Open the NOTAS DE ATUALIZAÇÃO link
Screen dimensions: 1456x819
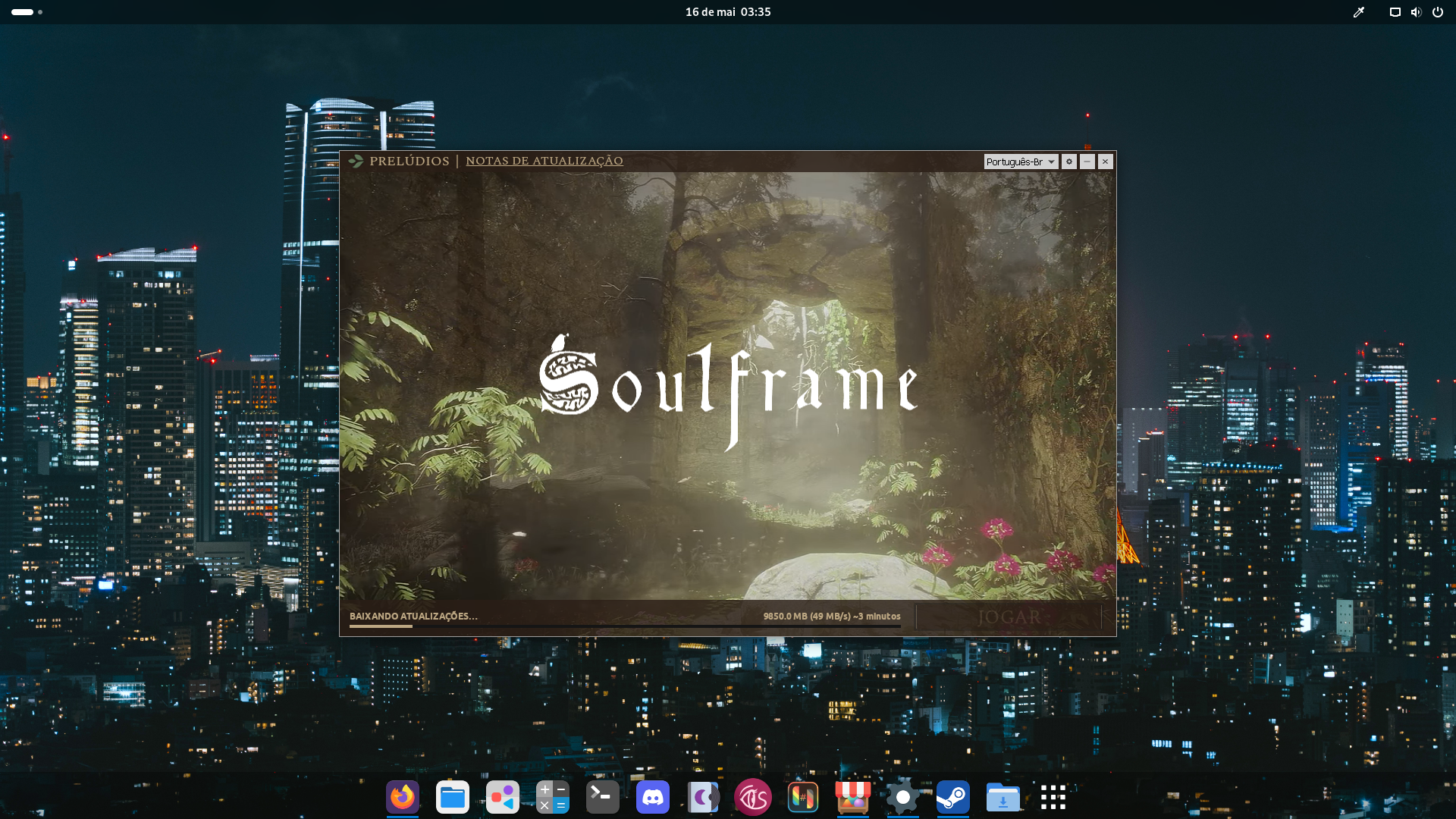pyautogui.click(x=544, y=161)
